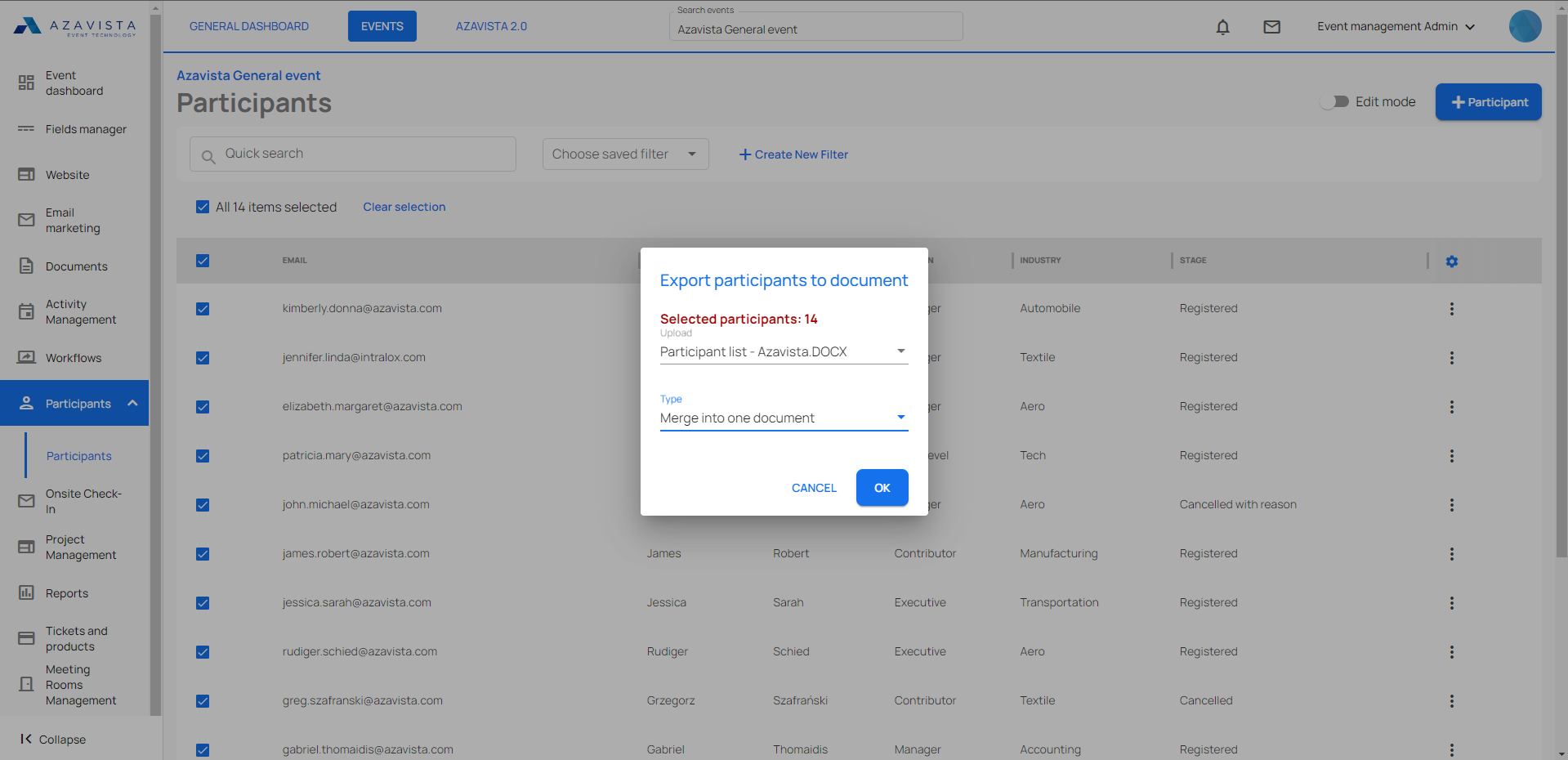Click the add Participant button
The image size is (1568, 760).
[1488, 102]
